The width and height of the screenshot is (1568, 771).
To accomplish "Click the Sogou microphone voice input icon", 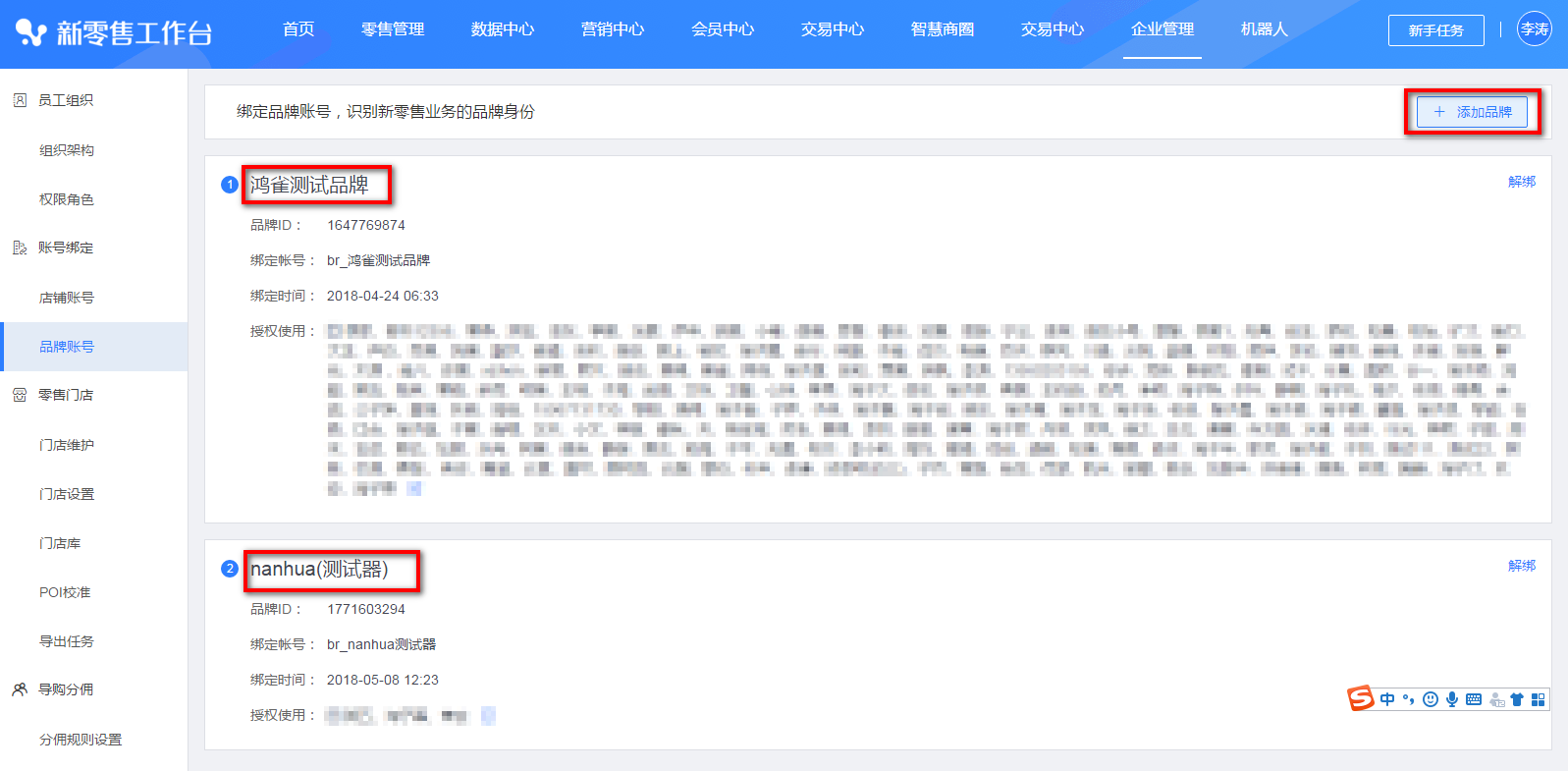I will pyautogui.click(x=1452, y=699).
